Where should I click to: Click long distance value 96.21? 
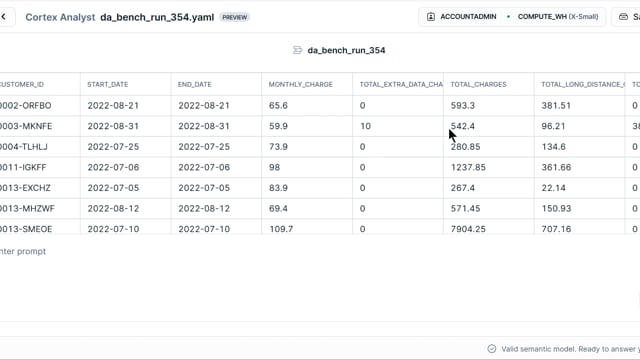pyautogui.click(x=553, y=126)
